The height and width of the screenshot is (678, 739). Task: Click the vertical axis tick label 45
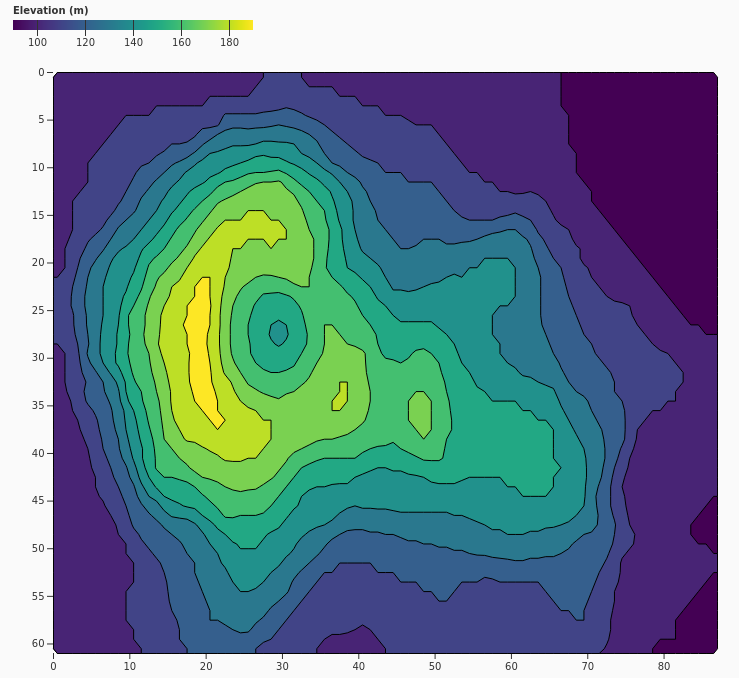click(x=38, y=501)
